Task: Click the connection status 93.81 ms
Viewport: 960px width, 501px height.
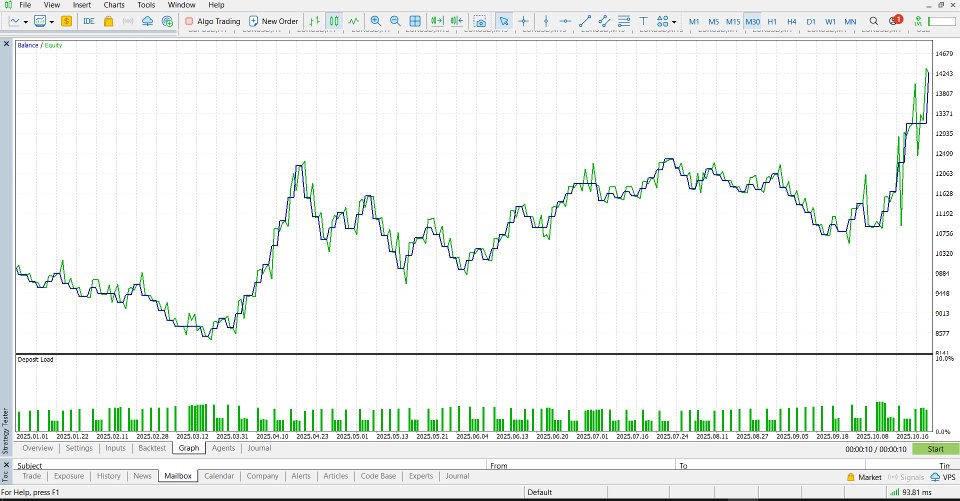Action: tap(910, 492)
